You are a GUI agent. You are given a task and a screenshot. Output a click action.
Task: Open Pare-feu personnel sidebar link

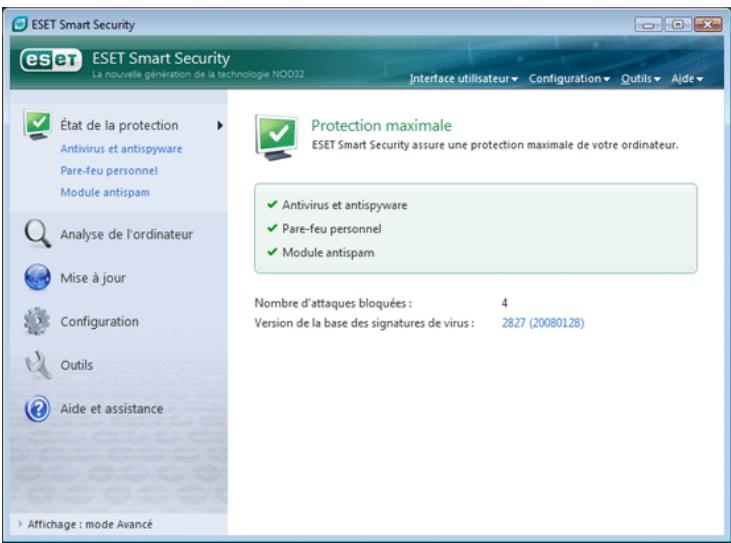point(109,171)
